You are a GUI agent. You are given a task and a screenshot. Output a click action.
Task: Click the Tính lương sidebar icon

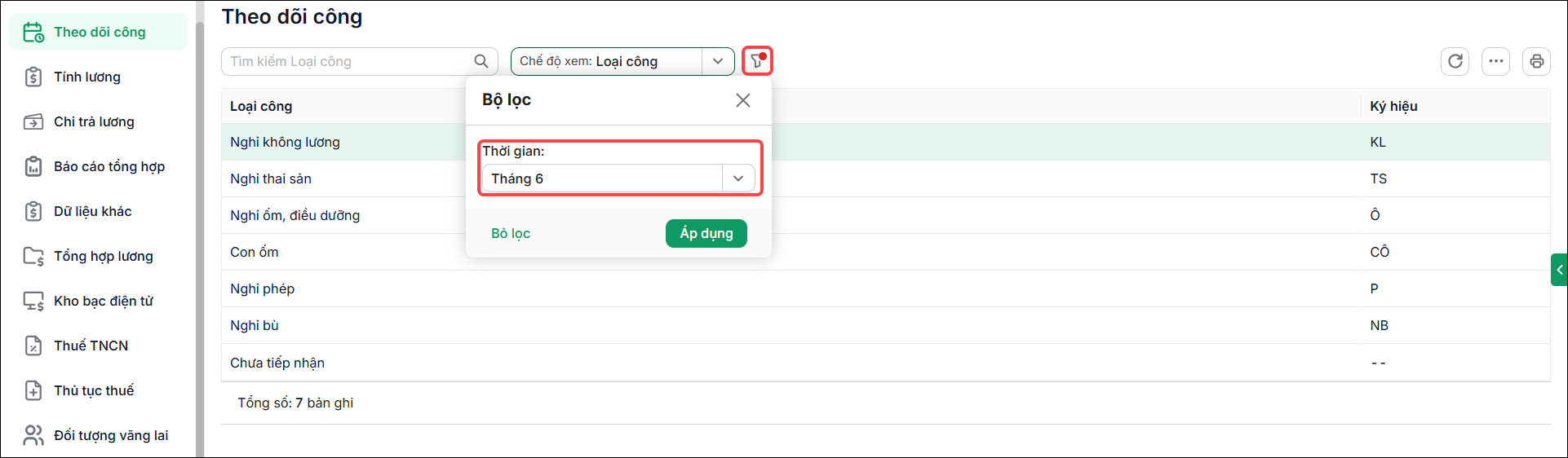[x=33, y=77]
